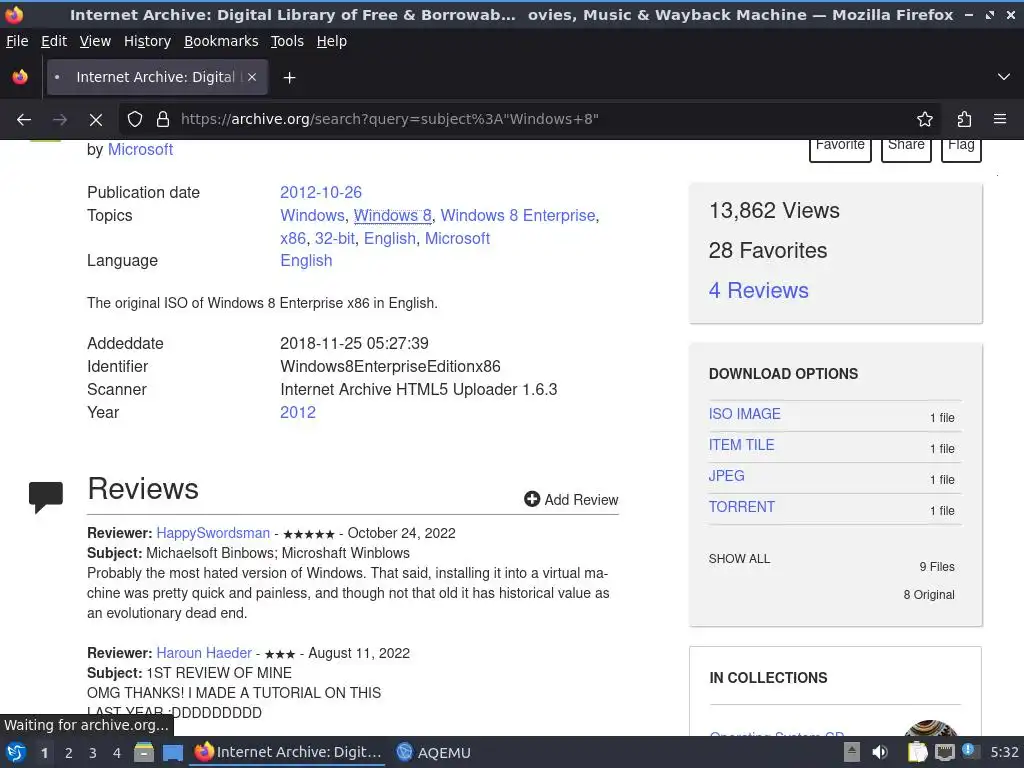Expand the list all tabs chevron
The height and width of the screenshot is (768, 1024).
[x=1004, y=77]
